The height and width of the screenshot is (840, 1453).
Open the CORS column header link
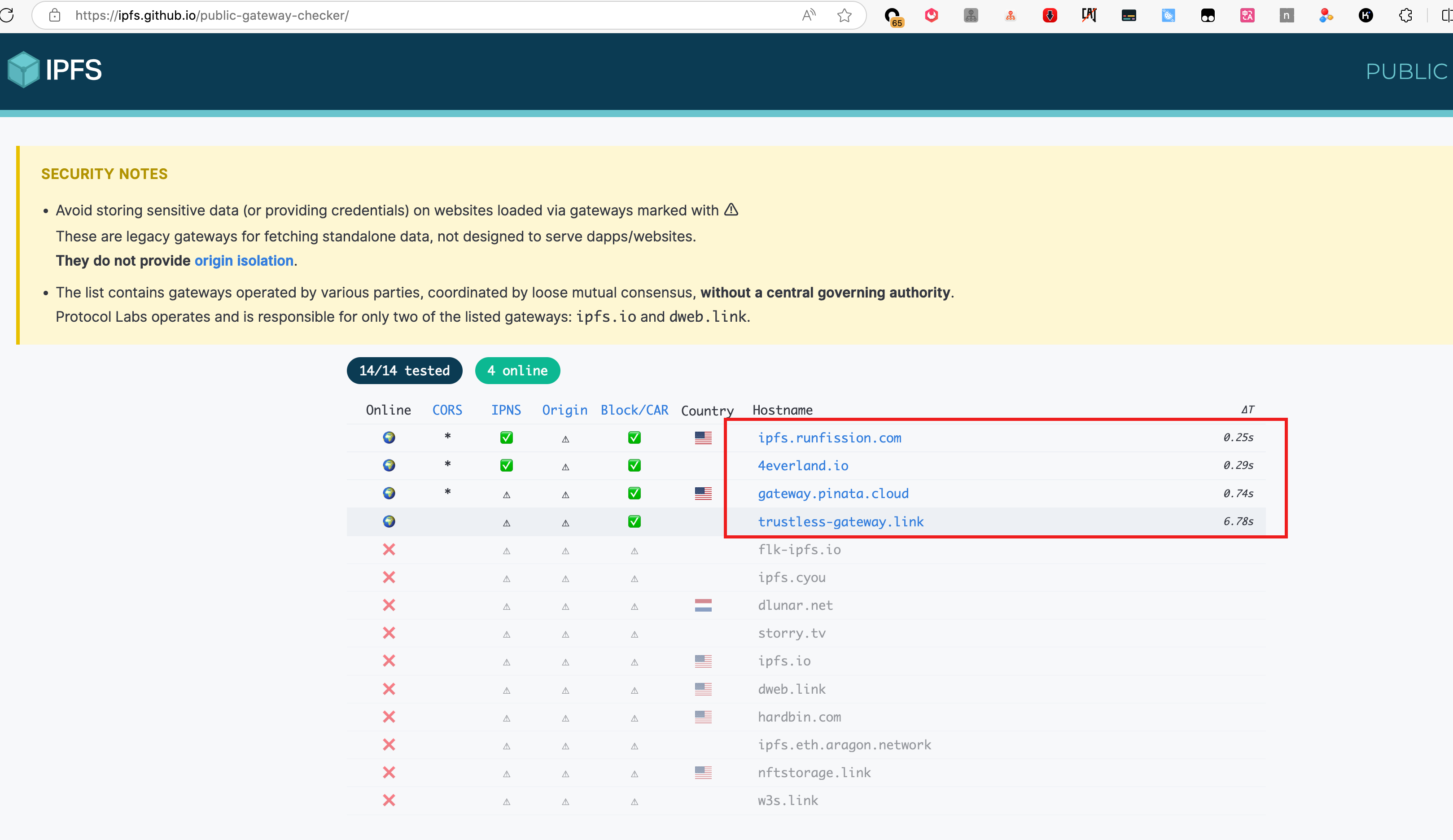447,410
